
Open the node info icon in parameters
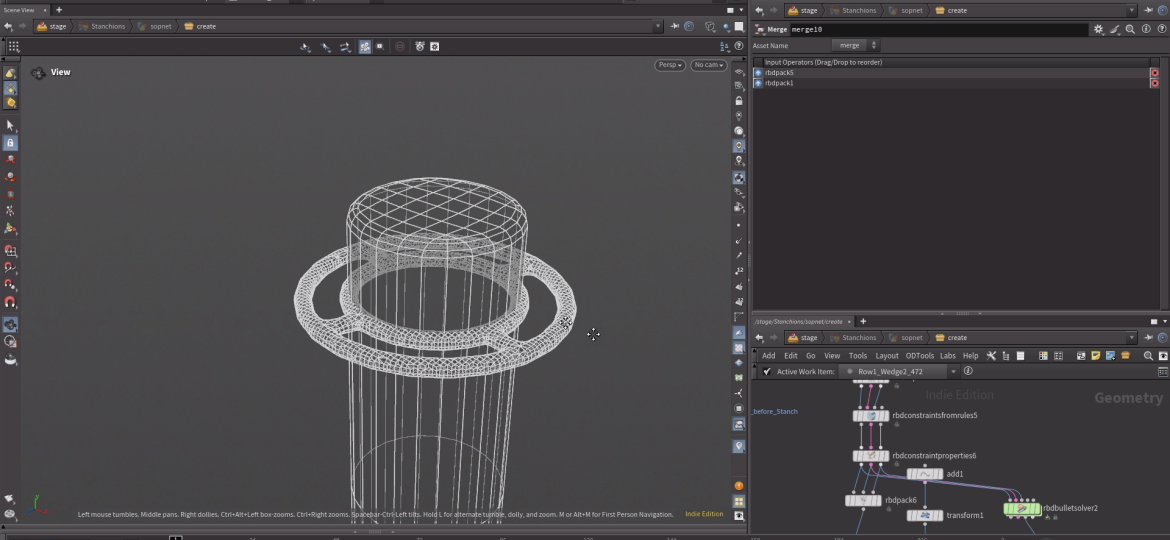coord(1145,30)
